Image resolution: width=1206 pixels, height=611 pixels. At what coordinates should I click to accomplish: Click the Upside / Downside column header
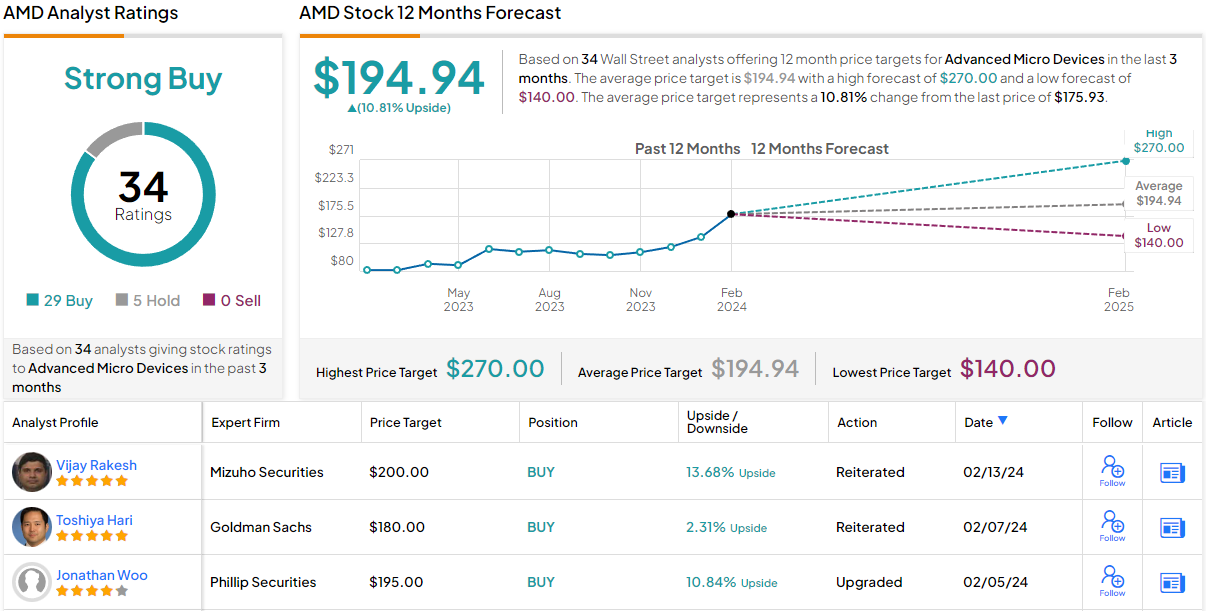coord(717,422)
